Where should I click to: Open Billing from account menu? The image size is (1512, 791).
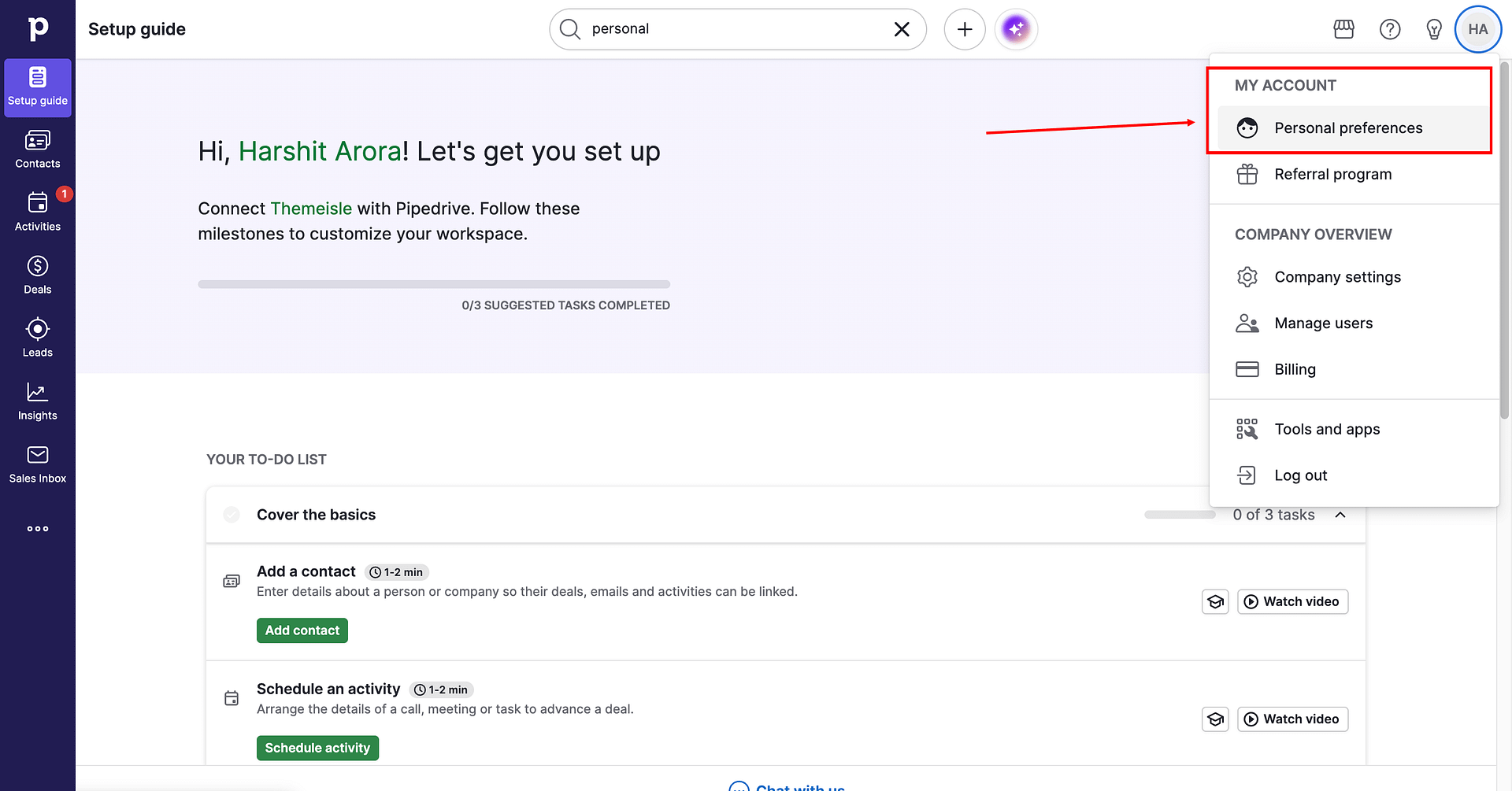pos(1354,369)
